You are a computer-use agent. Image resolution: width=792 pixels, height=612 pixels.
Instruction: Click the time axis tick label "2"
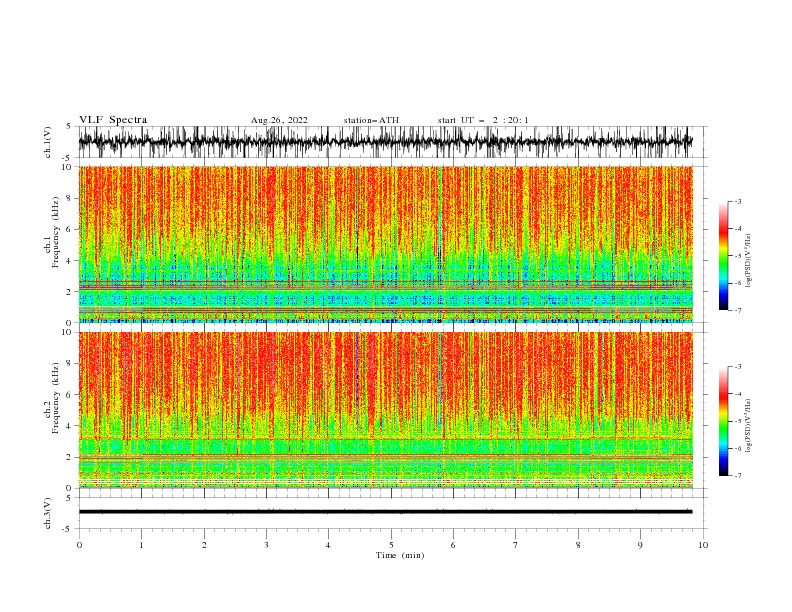(204, 545)
